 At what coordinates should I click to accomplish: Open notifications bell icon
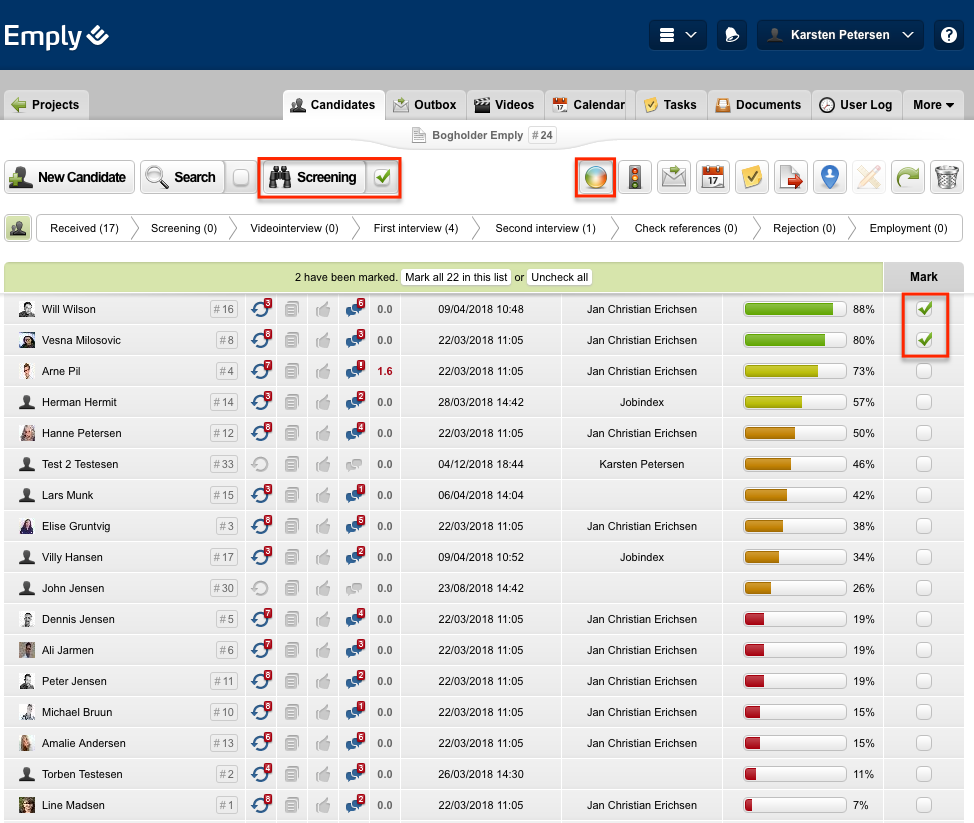pos(731,35)
